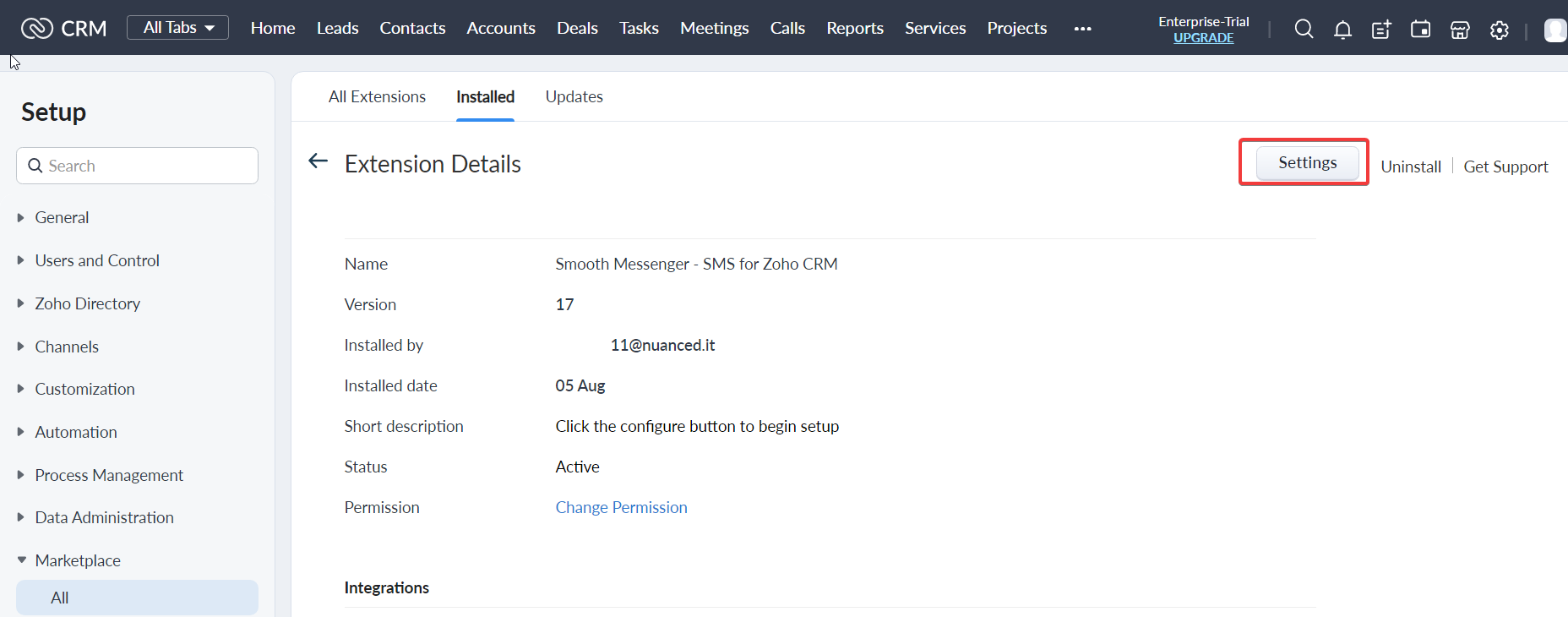Click the extension name Smooth Messenger text
The width and height of the screenshot is (1568, 617).
697,264
